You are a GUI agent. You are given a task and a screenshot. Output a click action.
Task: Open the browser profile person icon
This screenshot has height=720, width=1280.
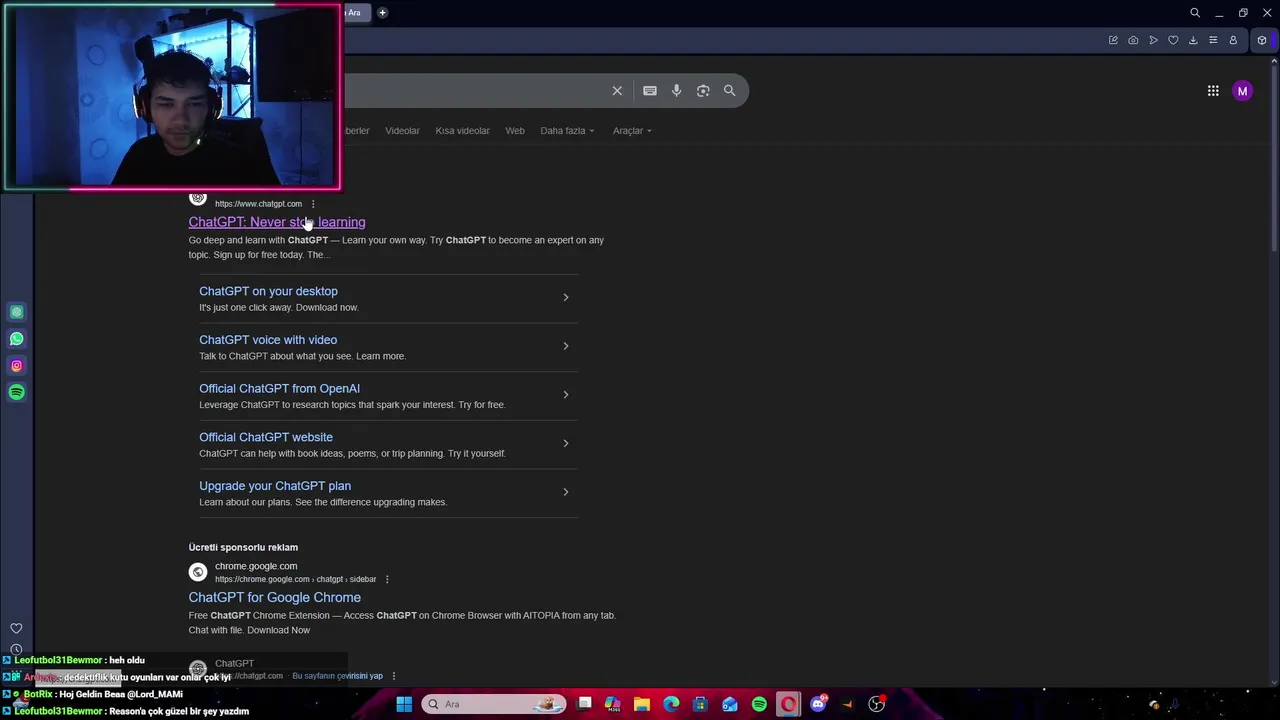tap(1233, 40)
